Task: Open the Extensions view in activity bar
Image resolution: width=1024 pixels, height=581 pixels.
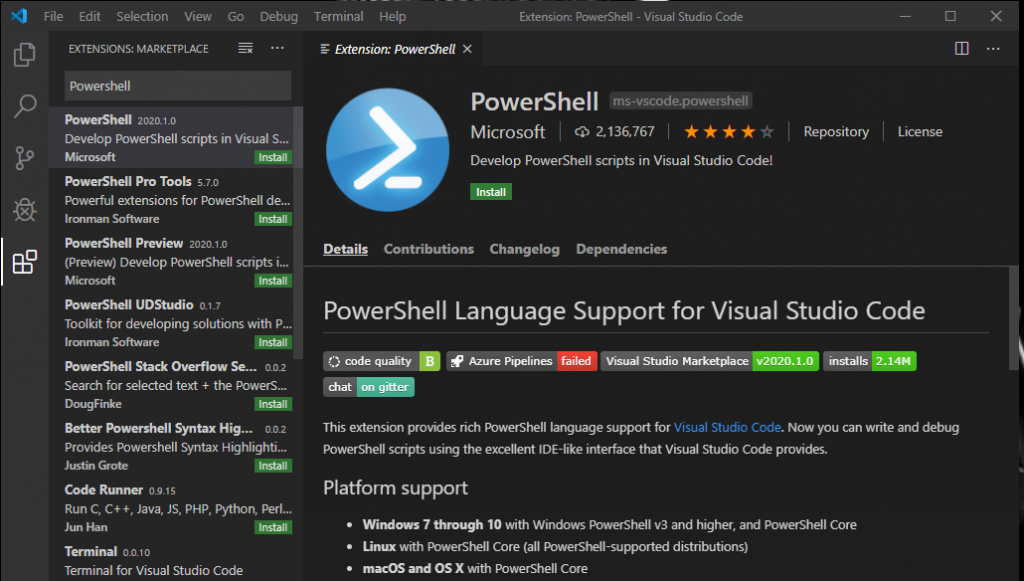Action: tap(24, 262)
